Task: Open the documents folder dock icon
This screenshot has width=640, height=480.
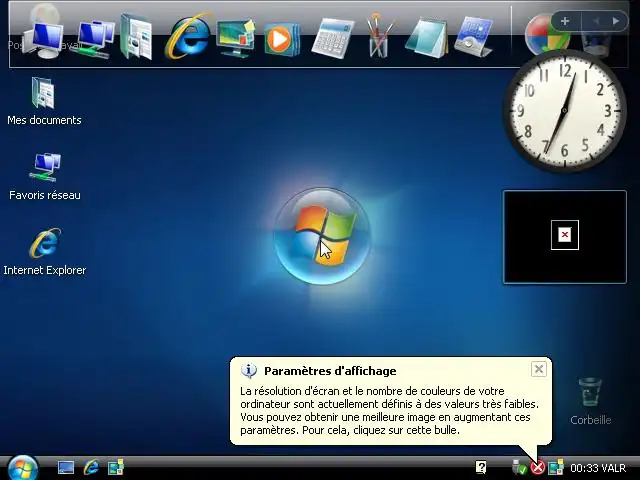Action: coord(137,37)
